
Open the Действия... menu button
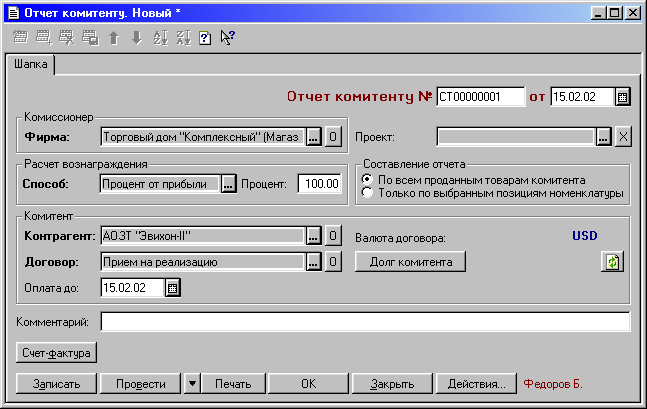(476, 383)
